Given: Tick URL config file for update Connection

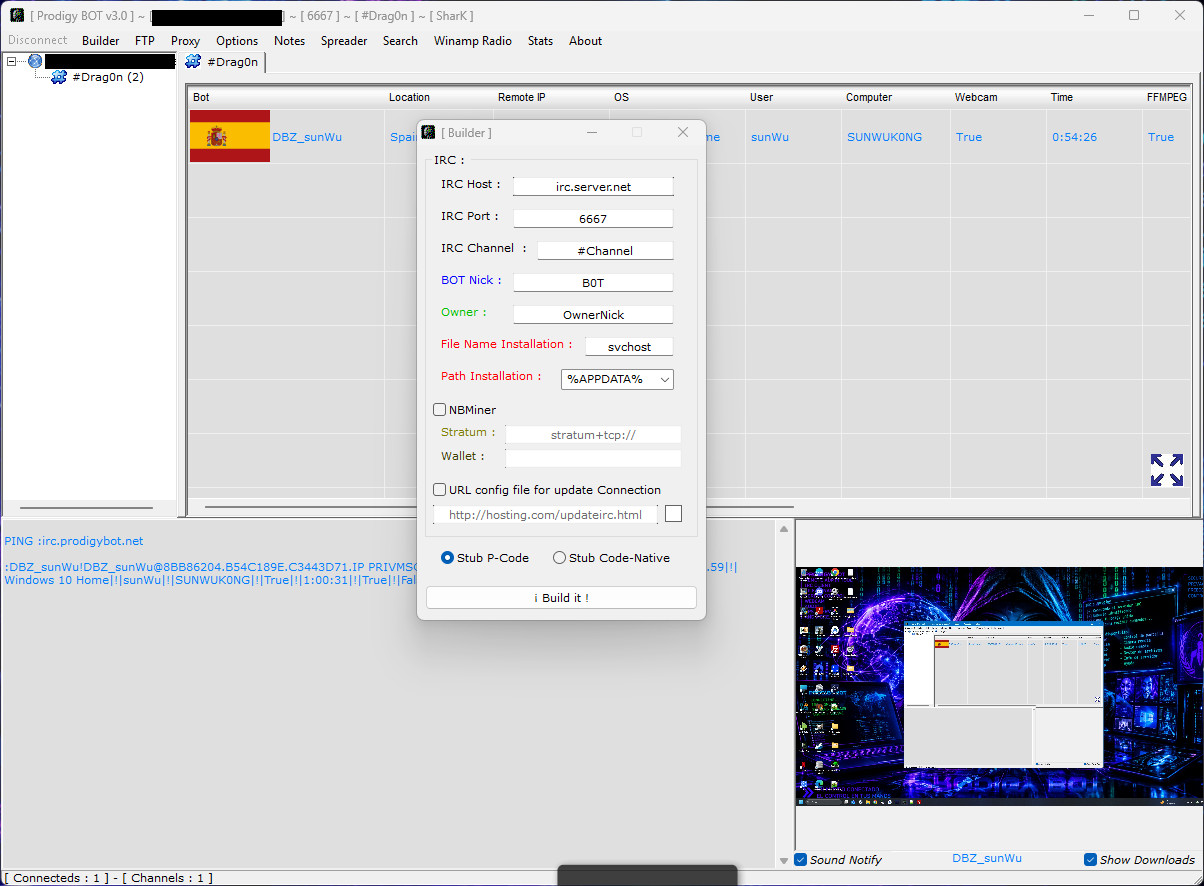Looking at the screenshot, I should pos(439,489).
